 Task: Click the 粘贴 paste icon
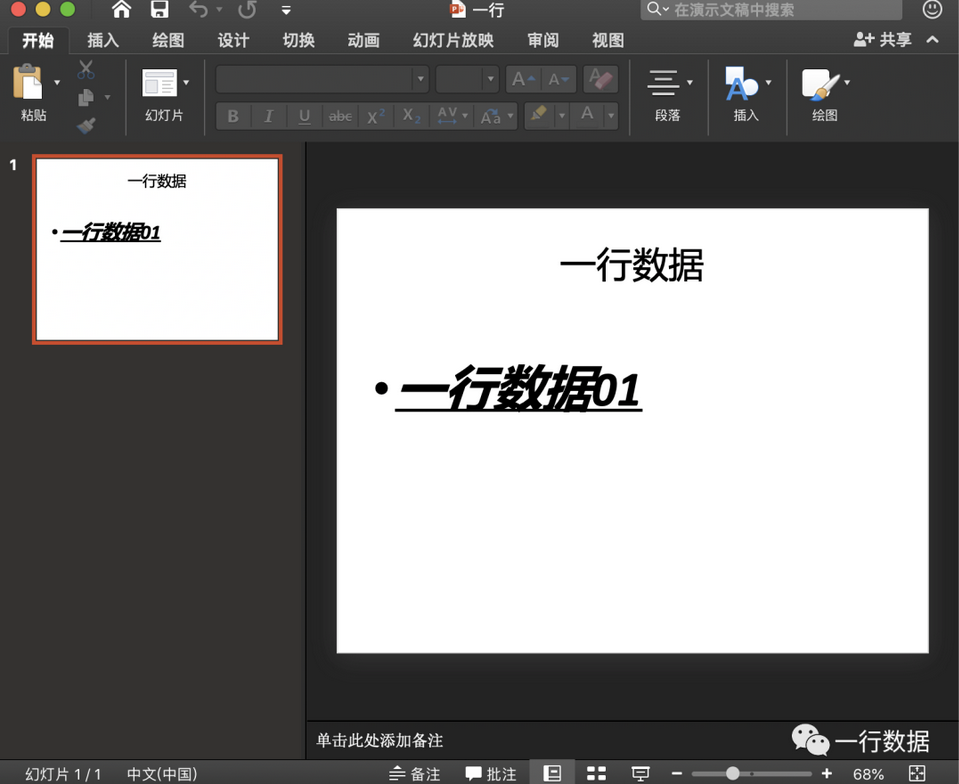pos(28,82)
